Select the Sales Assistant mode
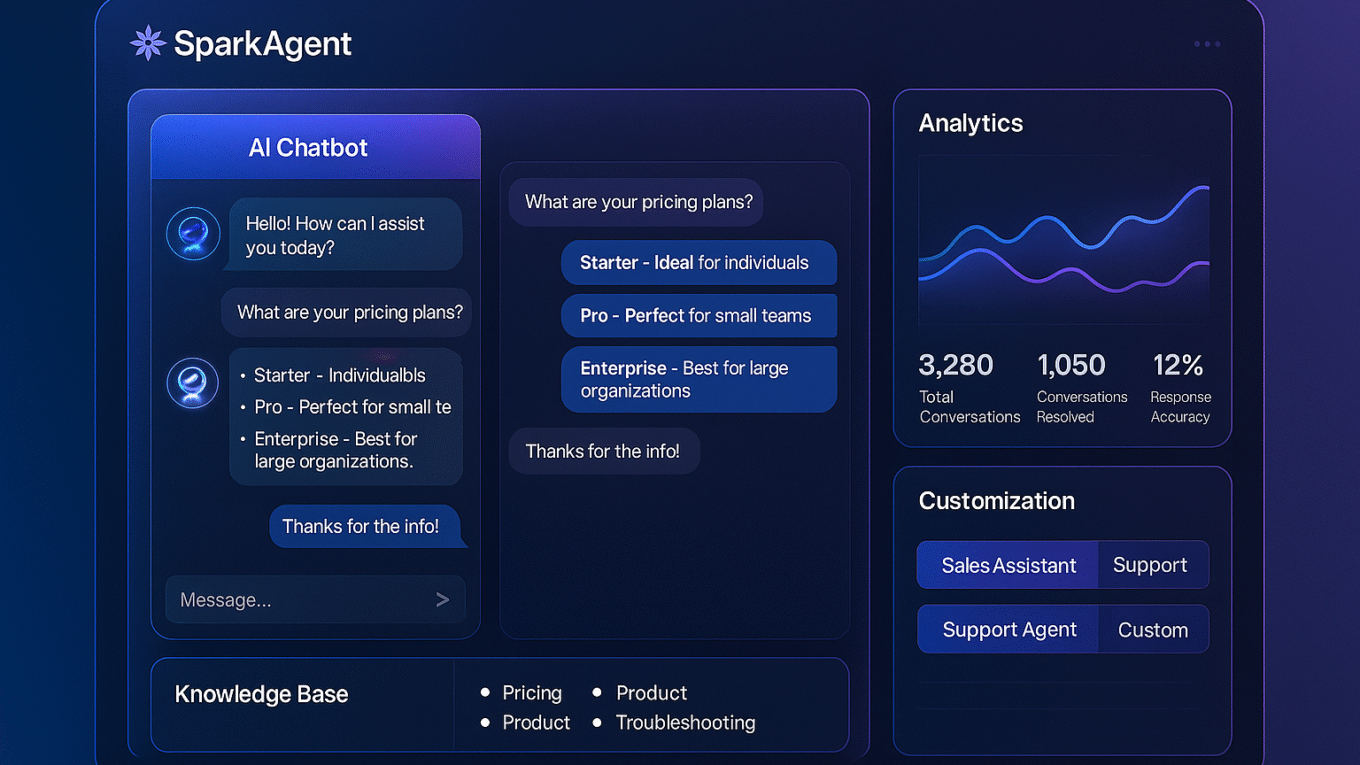The height and width of the screenshot is (765, 1360). click(x=1006, y=565)
